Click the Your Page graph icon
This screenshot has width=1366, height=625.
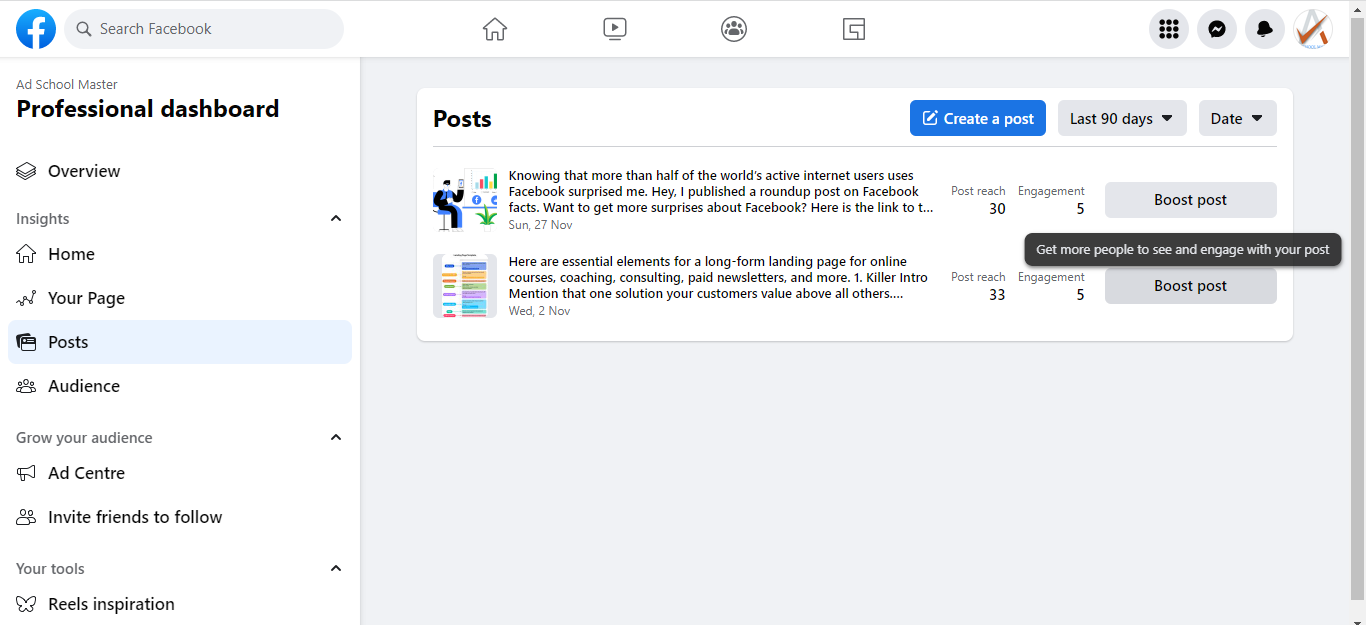[26, 298]
